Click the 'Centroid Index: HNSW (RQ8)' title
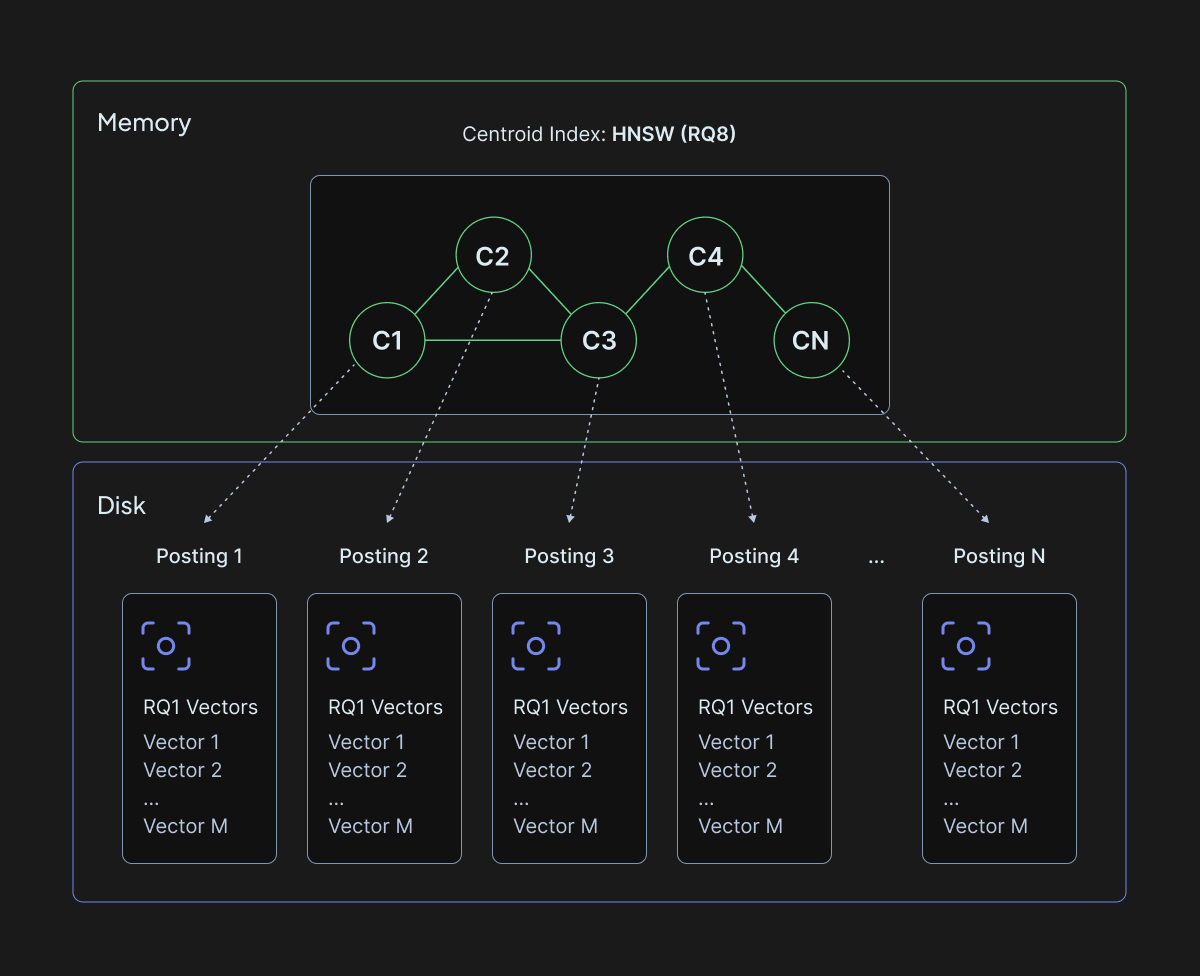The image size is (1200, 976). (599, 134)
